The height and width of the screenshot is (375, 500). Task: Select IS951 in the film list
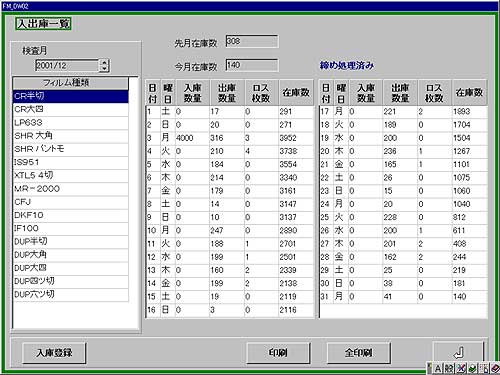[x=70, y=162]
